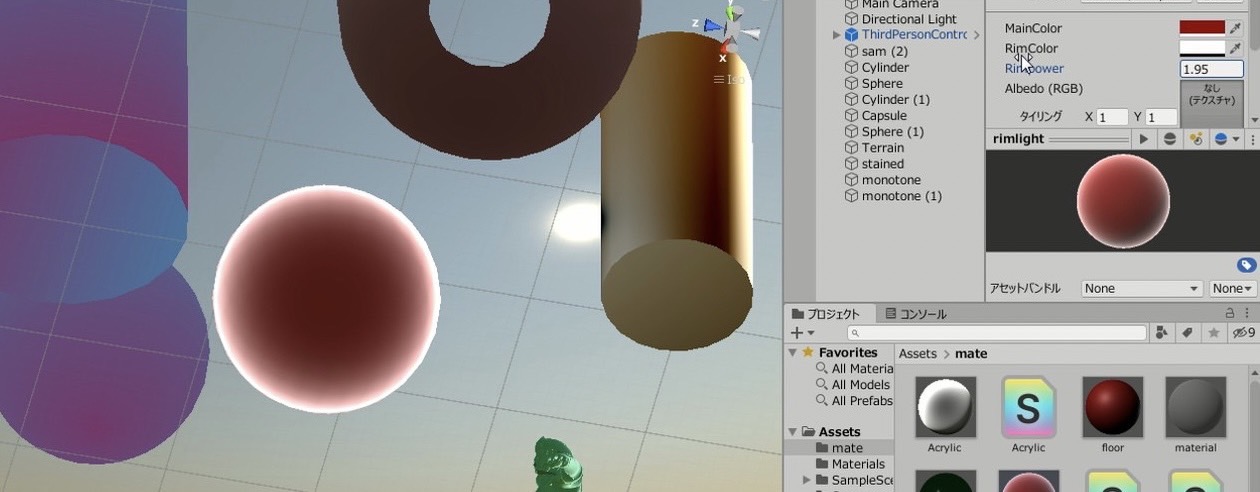Open the Project panel three-dot options menu

[1247, 313]
